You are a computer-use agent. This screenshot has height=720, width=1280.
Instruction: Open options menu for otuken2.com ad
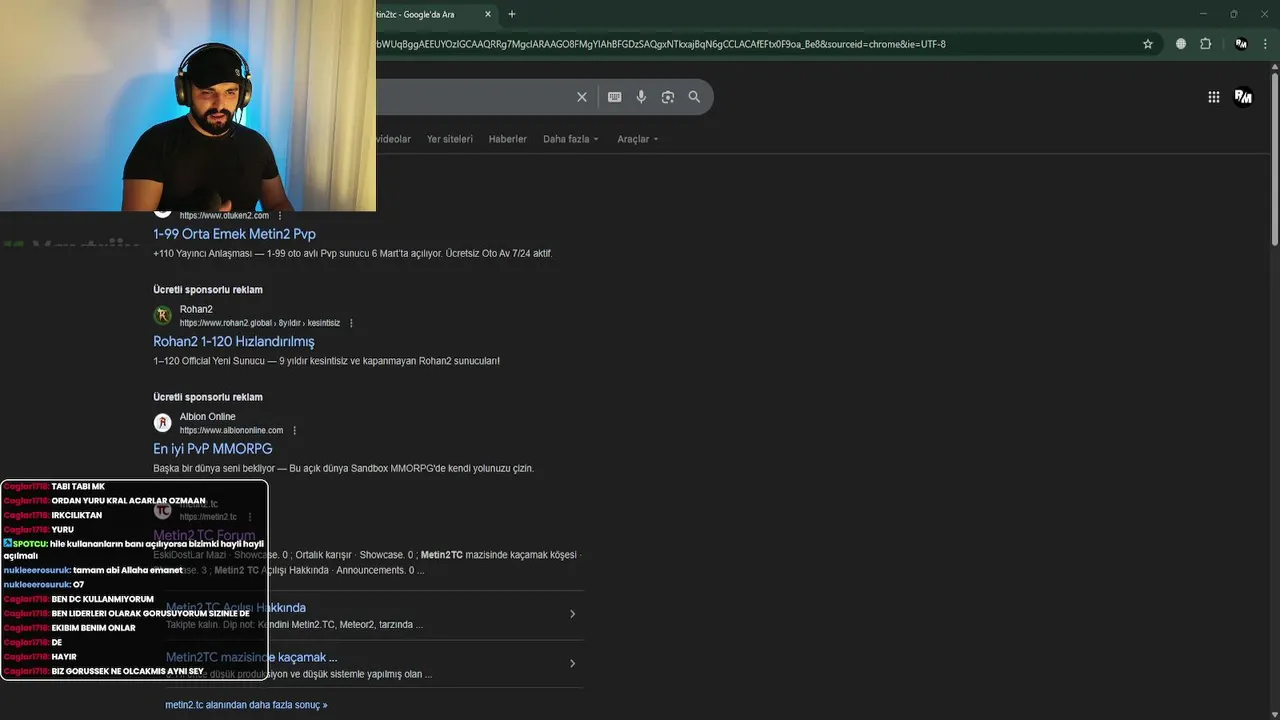[280, 216]
